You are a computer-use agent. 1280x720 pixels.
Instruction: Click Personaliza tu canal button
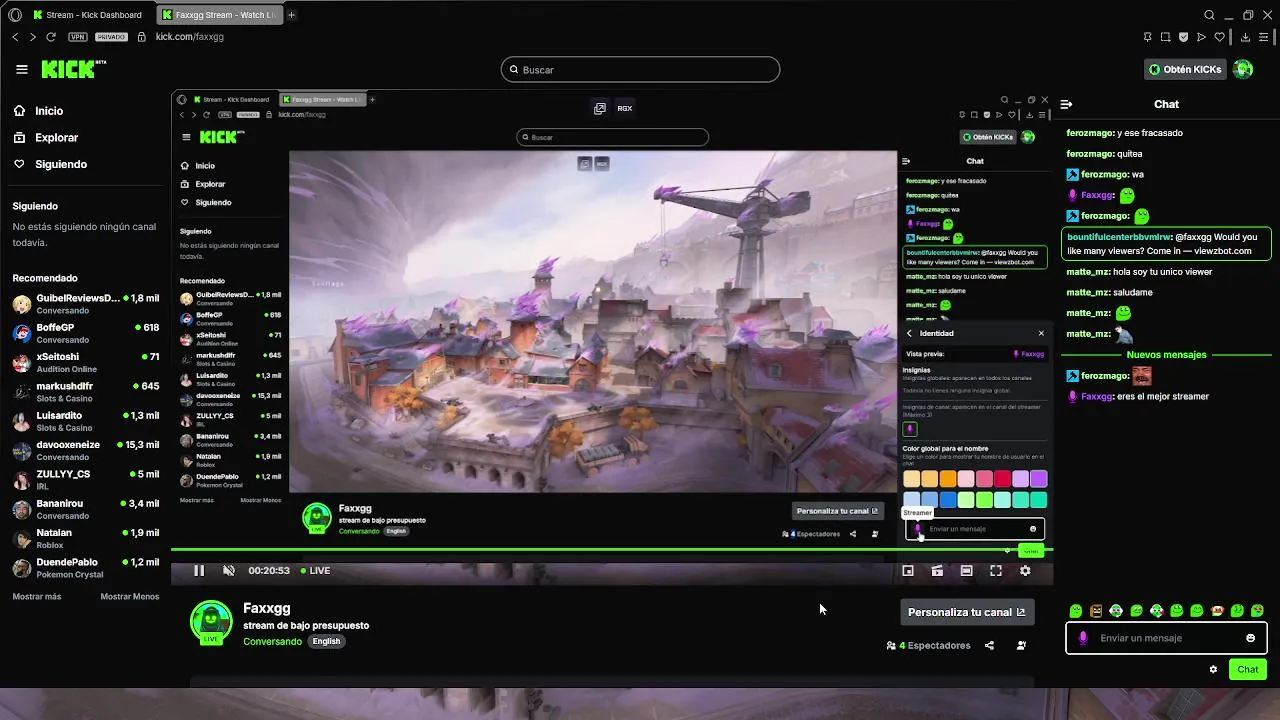click(x=967, y=612)
